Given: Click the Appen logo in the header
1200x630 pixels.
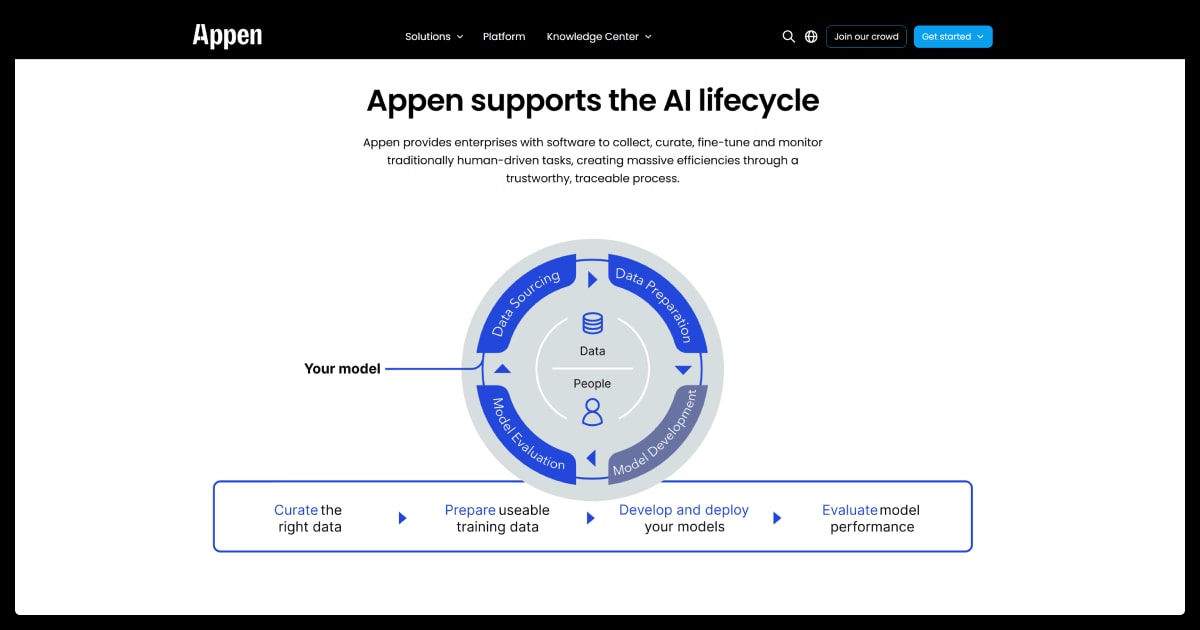Looking at the screenshot, I should click(227, 36).
